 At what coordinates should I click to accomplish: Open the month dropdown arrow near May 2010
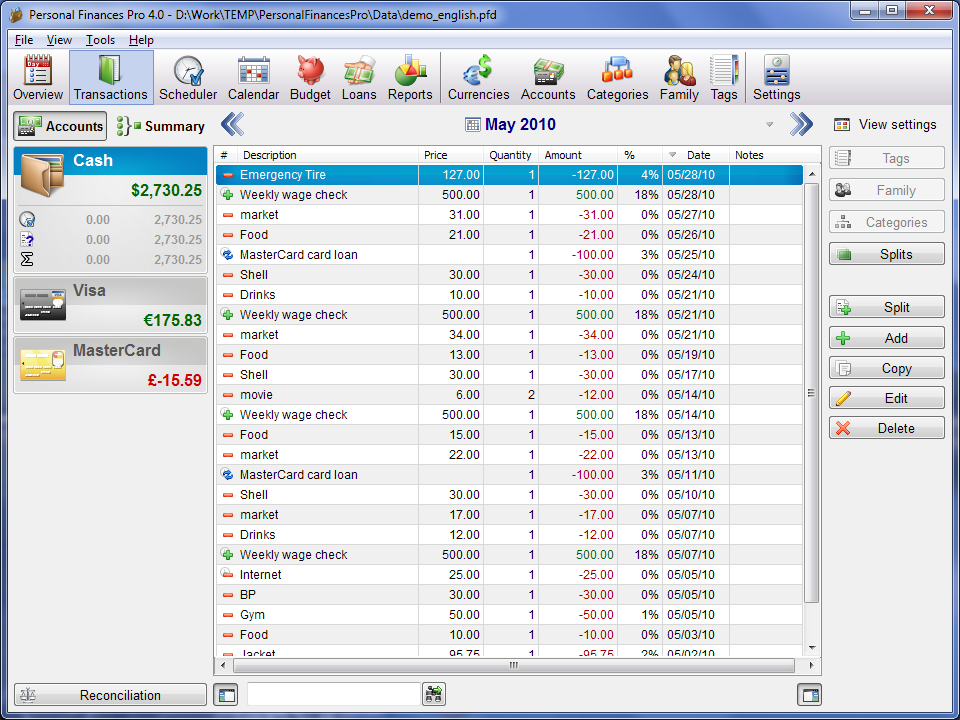point(769,125)
